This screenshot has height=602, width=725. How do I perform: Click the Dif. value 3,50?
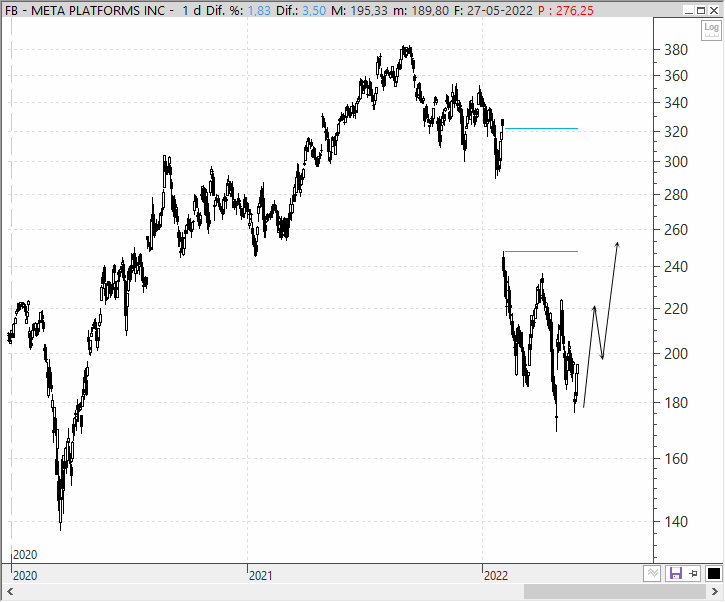(314, 10)
